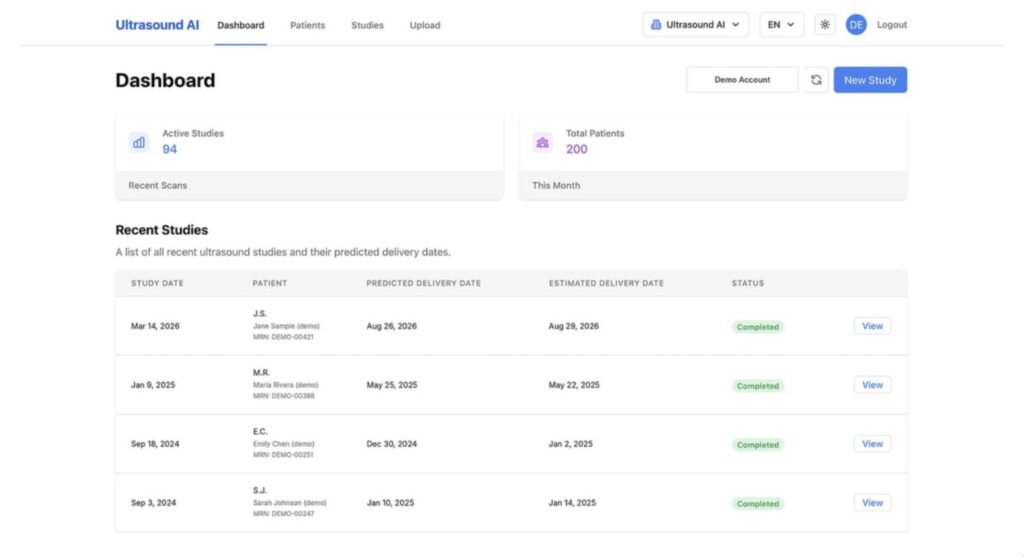
Task: Click MRN: DEMO-00421
Action: point(283,337)
